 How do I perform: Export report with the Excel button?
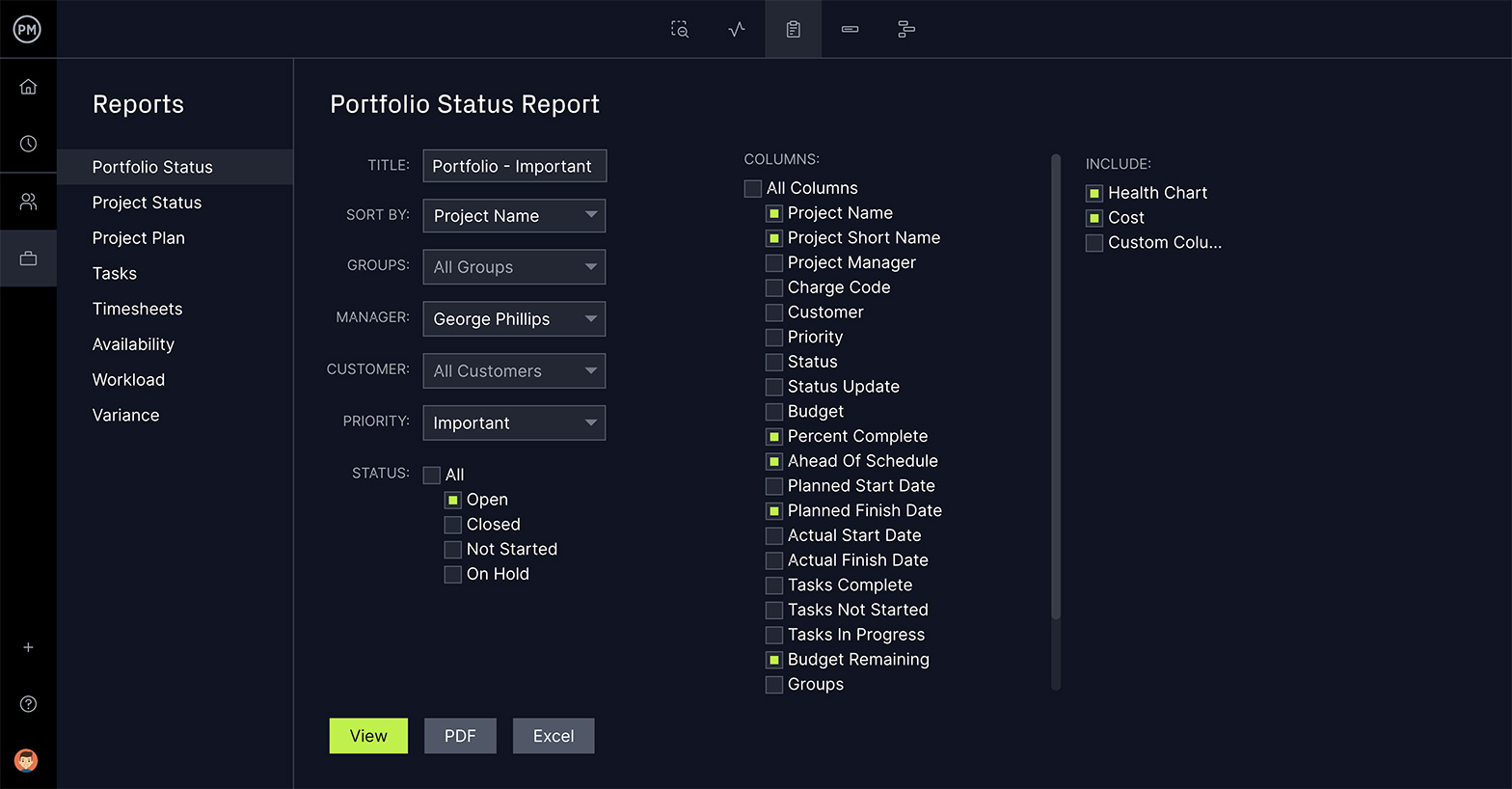tap(553, 736)
